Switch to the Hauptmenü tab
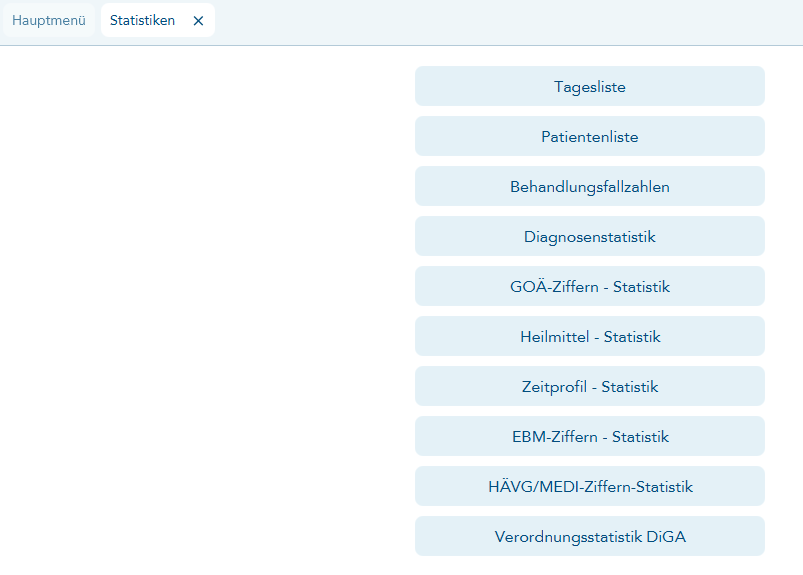 (x=49, y=20)
